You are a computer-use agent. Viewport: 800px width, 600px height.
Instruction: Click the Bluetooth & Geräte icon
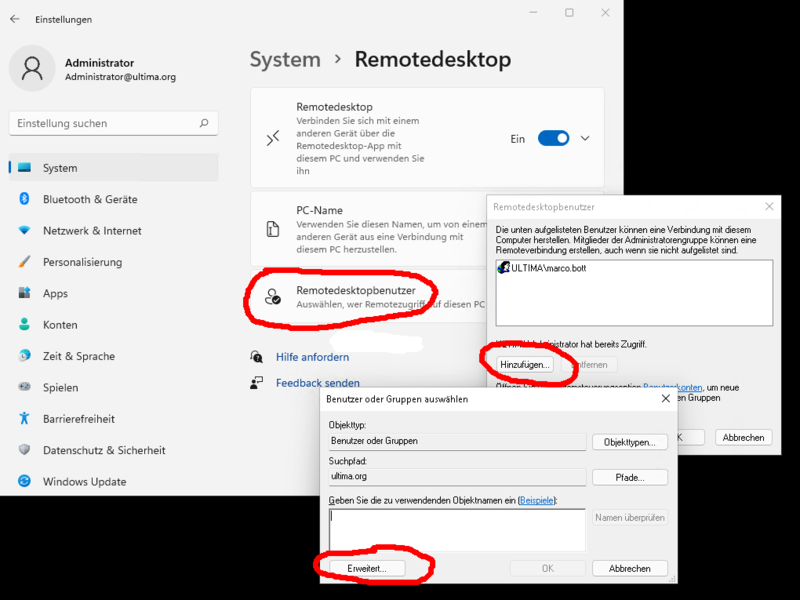24,199
